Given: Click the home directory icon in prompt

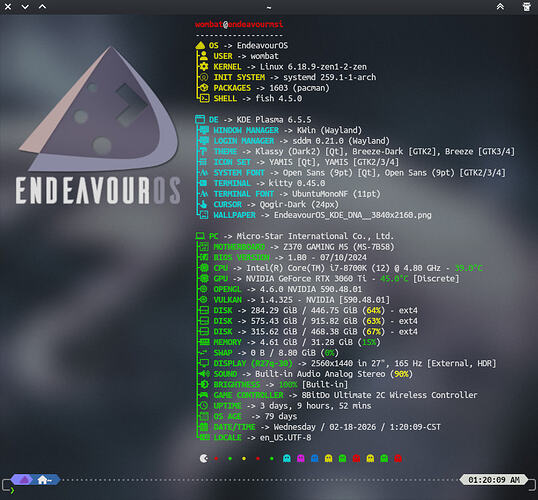Looking at the screenshot, I should 43,479.
